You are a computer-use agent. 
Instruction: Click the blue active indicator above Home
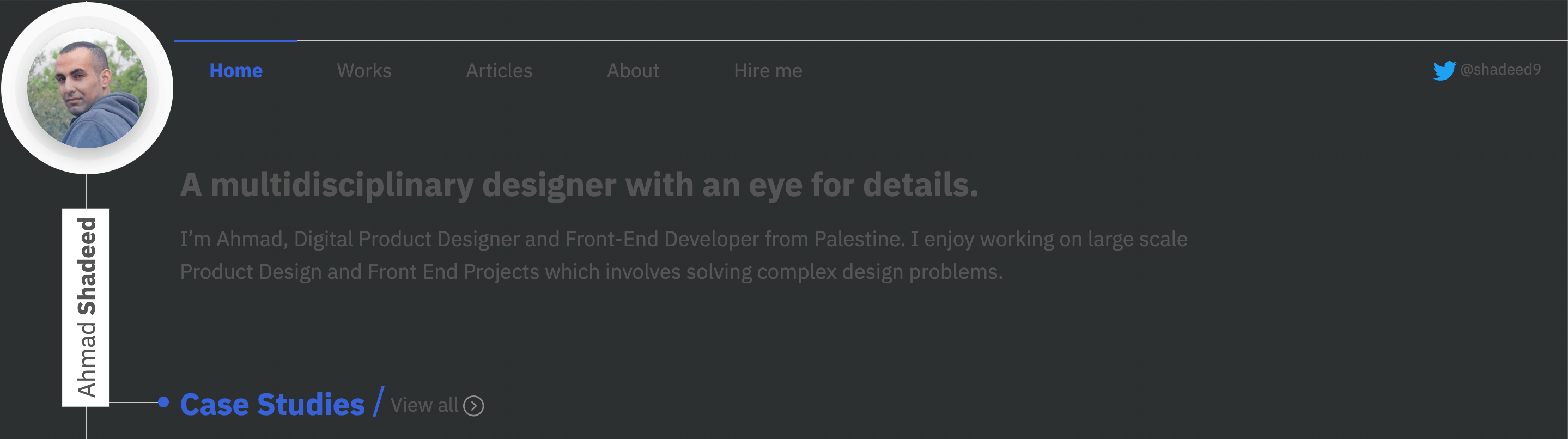[236, 41]
